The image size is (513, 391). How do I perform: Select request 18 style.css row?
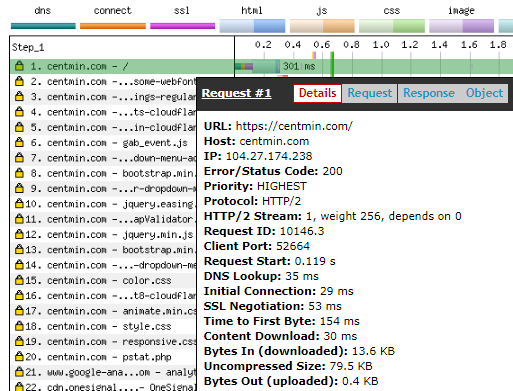tap(103, 326)
